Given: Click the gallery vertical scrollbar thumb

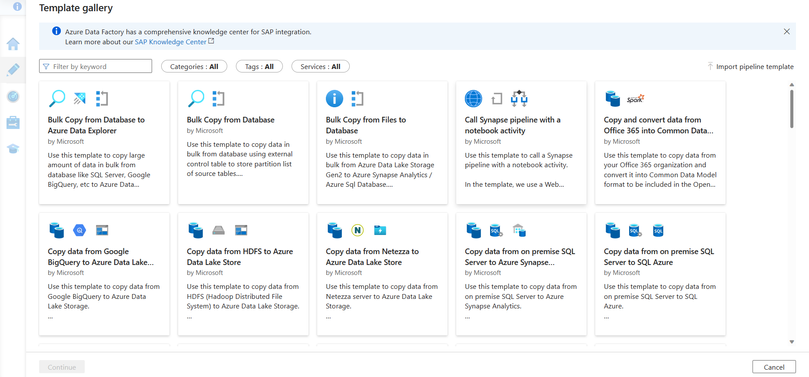Looking at the screenshot, I should (792, 108).
